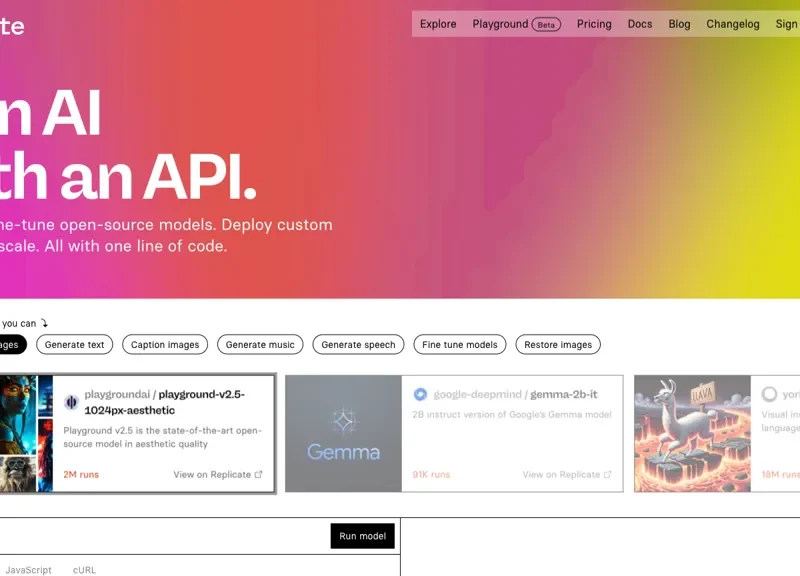Select the Generate text pill
This screenshot has height=576, width=800.
[x=75, y=345]
